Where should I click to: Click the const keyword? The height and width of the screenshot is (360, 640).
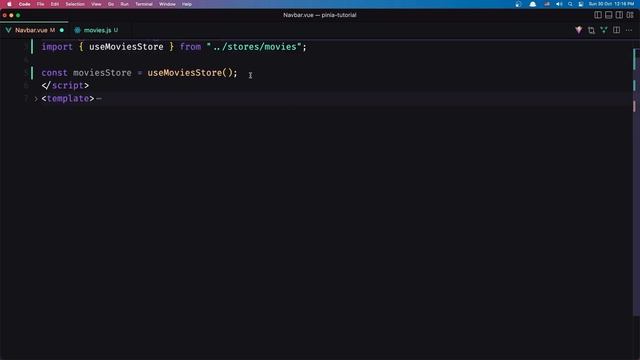pyautogui.click(x=54, y=73)
